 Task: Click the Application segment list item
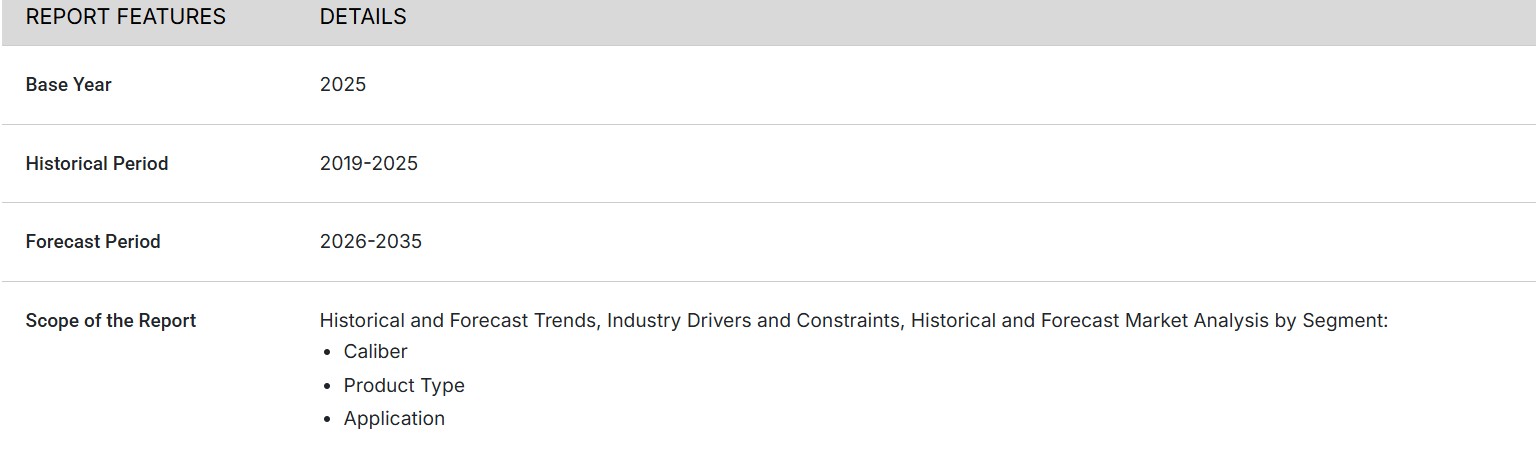click(394, 419)
